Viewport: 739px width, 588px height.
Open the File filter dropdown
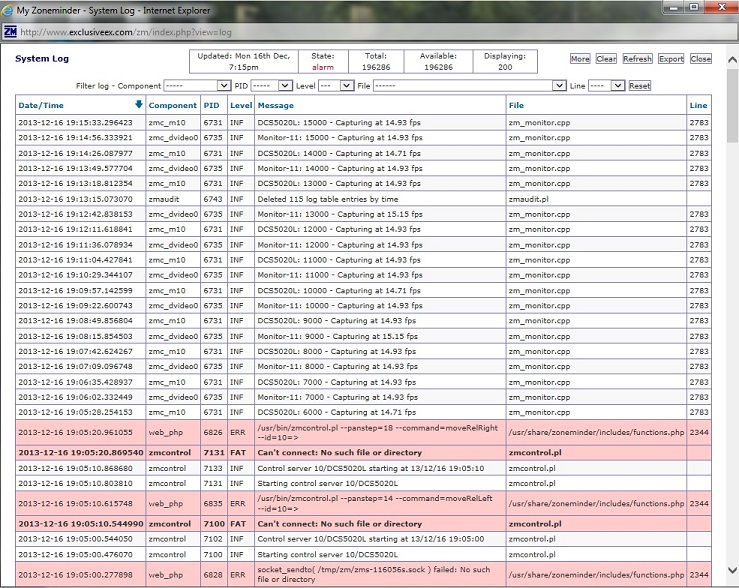[x=469, y=86]
